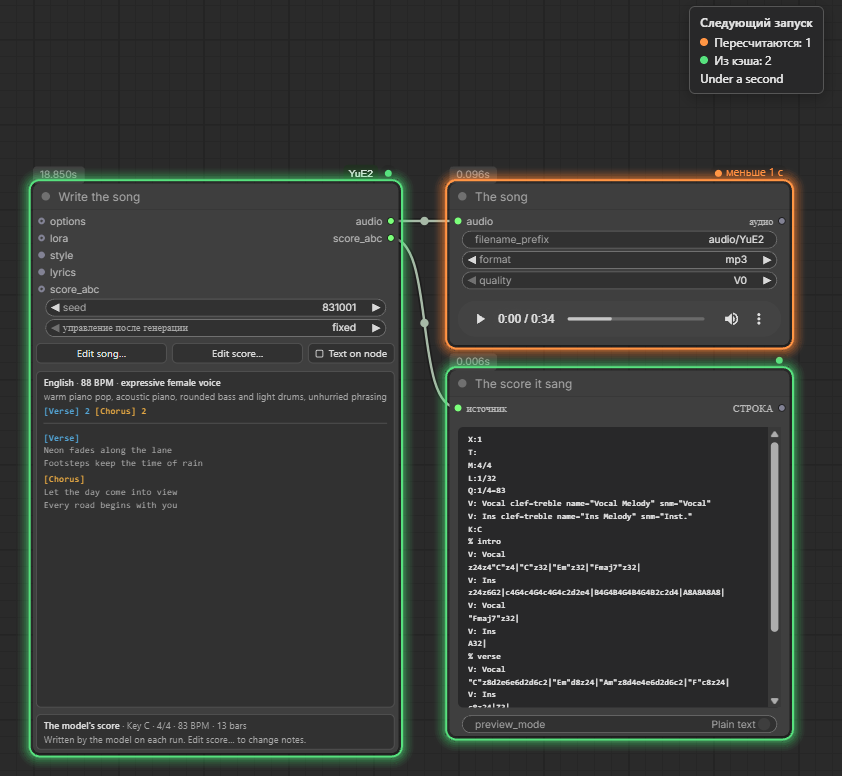Viewport: 842px width, 776px height.
Task: Click the audio output socket on Write the song
Action: point(391,221)
